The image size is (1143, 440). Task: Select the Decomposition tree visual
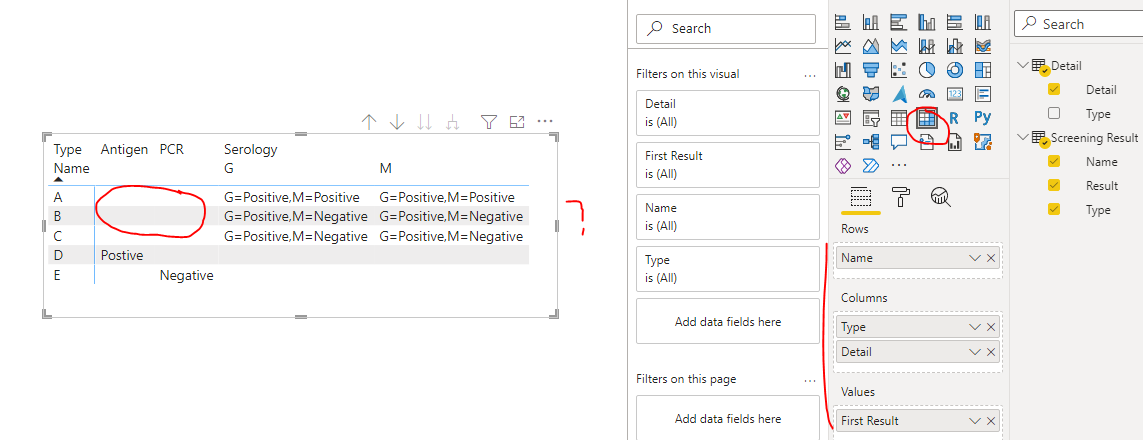click(x=870, y=141)
